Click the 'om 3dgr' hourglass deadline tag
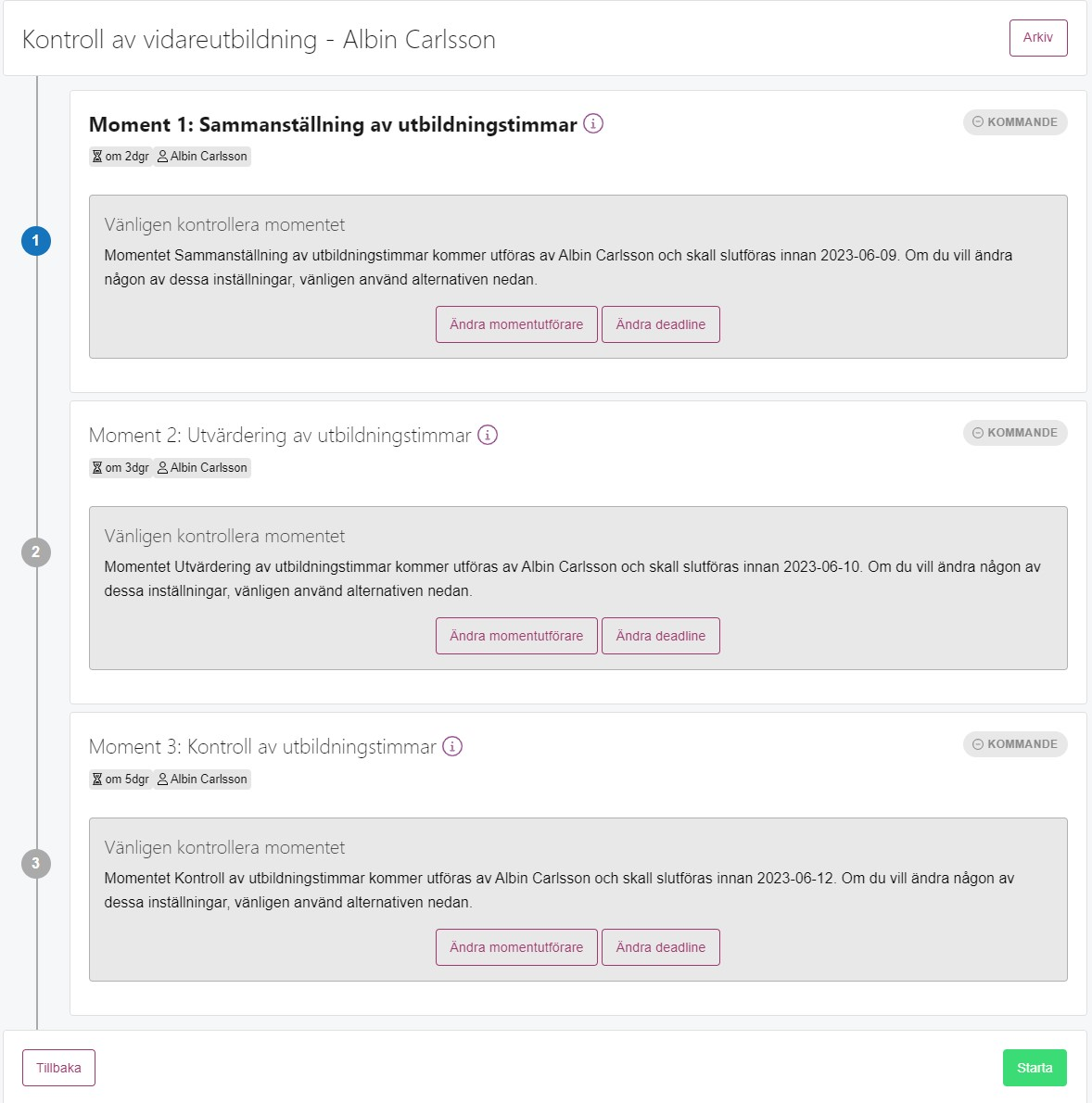This screenshot has width=1092, height=1103. tap(121, 468)
